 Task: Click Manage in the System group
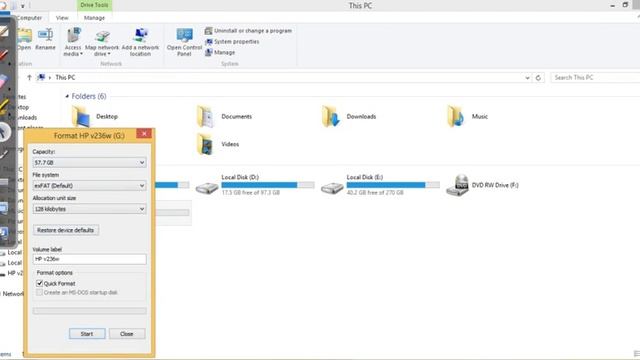220,52
